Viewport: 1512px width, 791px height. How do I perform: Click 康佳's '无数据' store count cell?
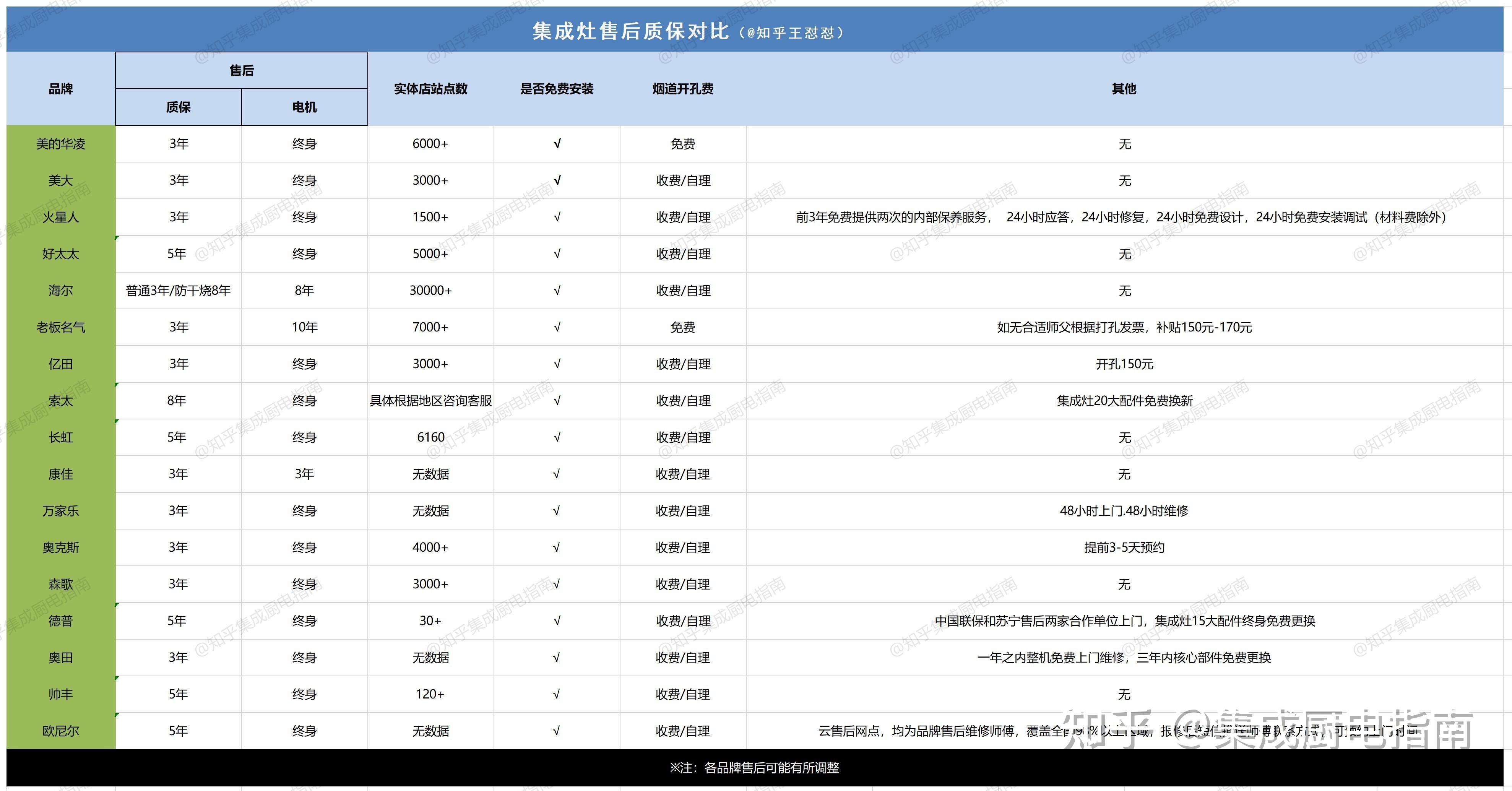pos(431,474)
